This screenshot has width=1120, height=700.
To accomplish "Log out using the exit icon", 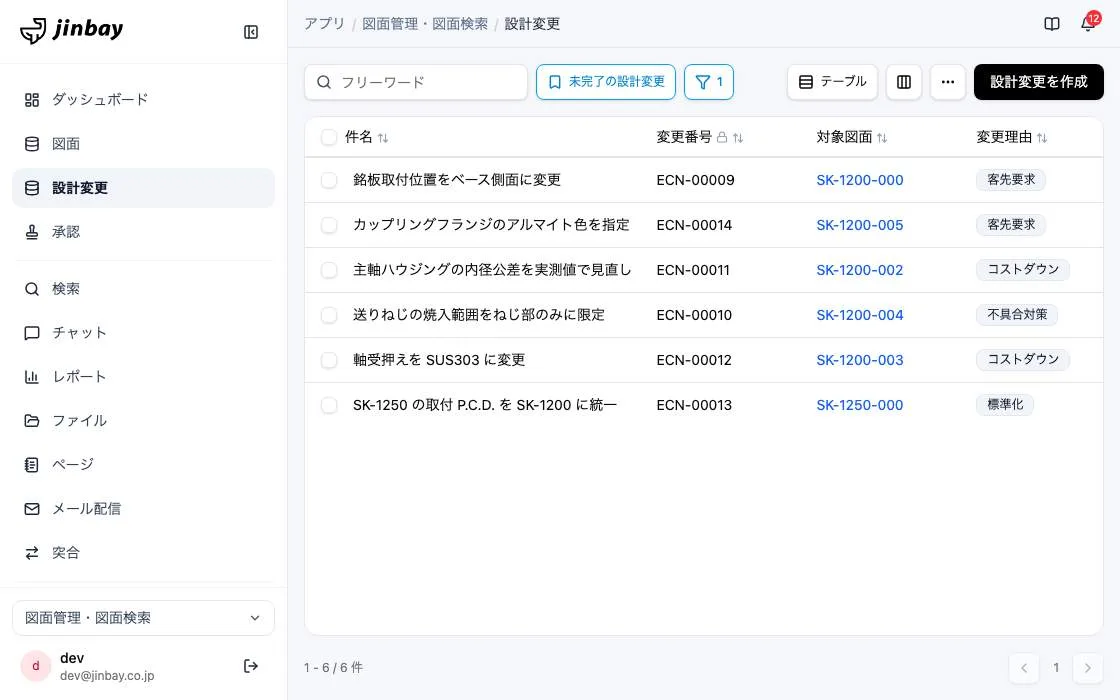I will (251, 666).
